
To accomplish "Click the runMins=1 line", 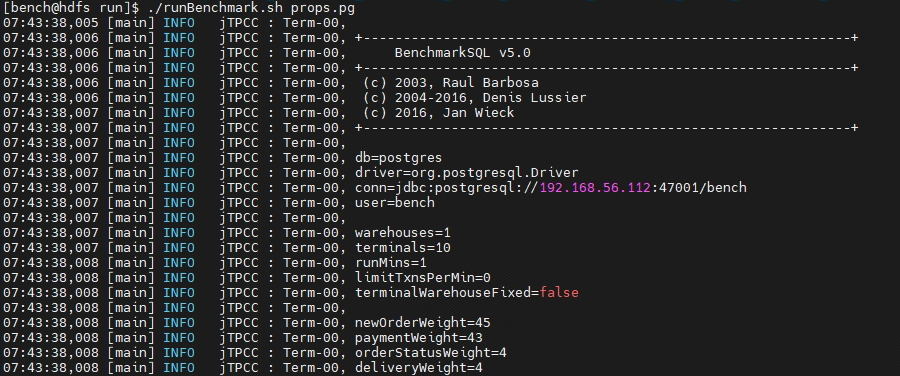I will (390, 262).
